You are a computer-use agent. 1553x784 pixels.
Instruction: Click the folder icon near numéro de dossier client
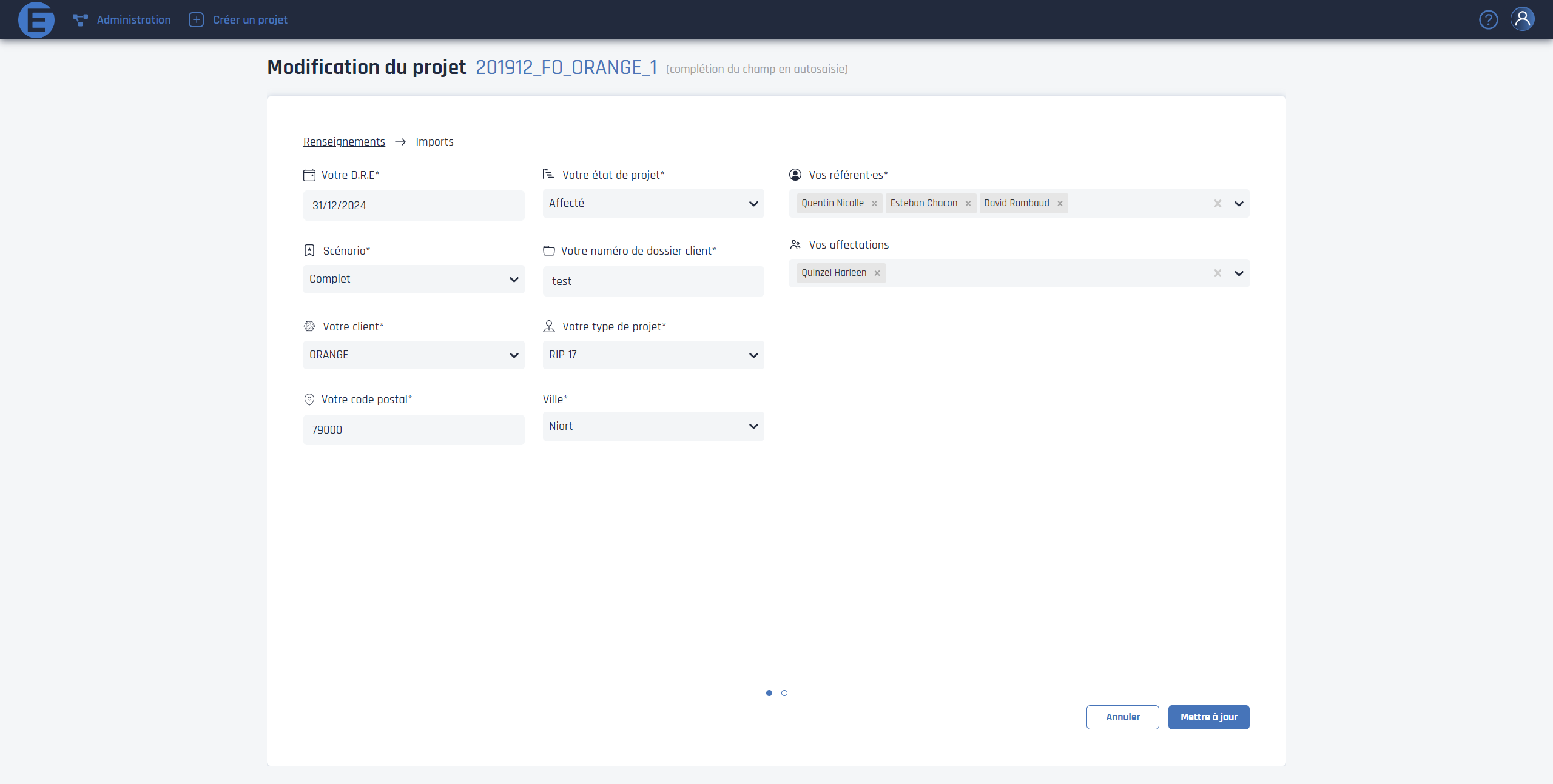(548, 250)
